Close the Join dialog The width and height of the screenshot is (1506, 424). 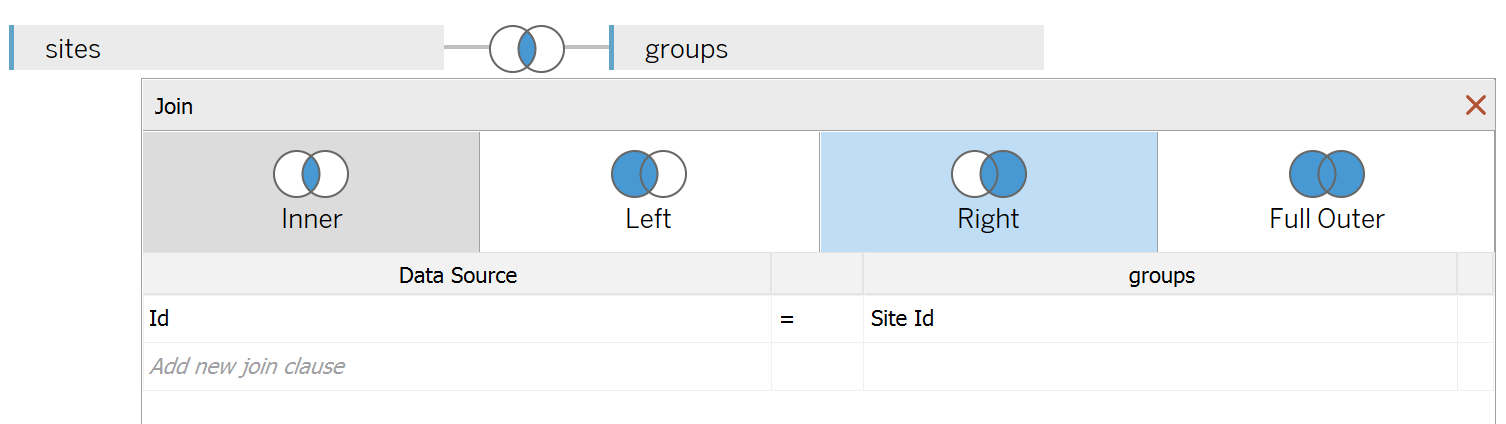coord(1475,105)
